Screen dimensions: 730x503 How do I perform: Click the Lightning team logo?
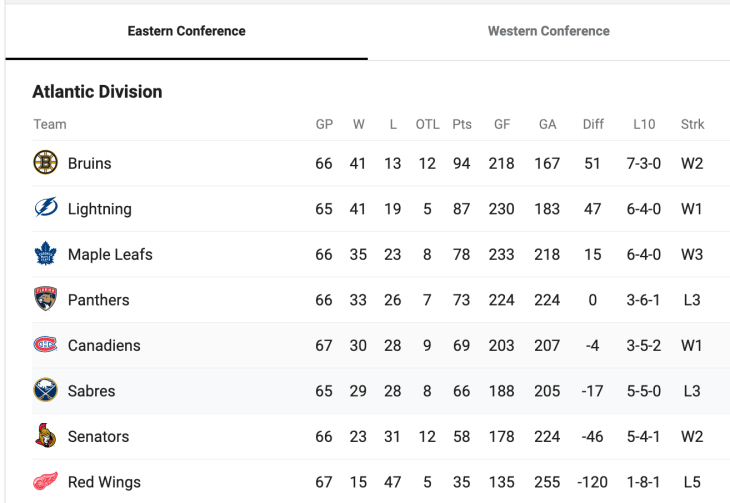[45, 209]
